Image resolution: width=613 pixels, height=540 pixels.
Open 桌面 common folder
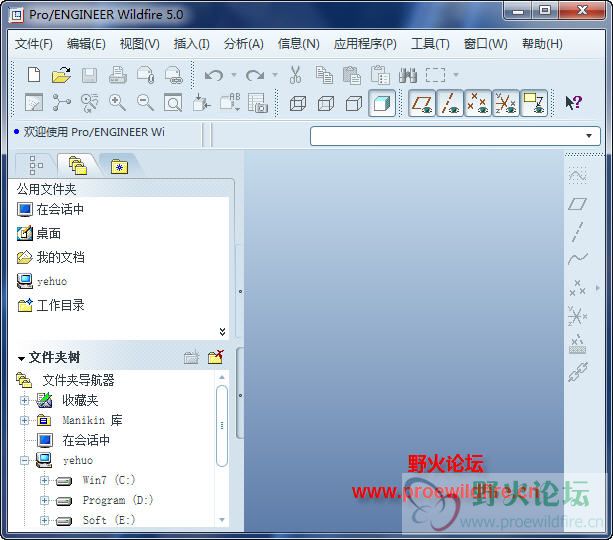(39, 233)
